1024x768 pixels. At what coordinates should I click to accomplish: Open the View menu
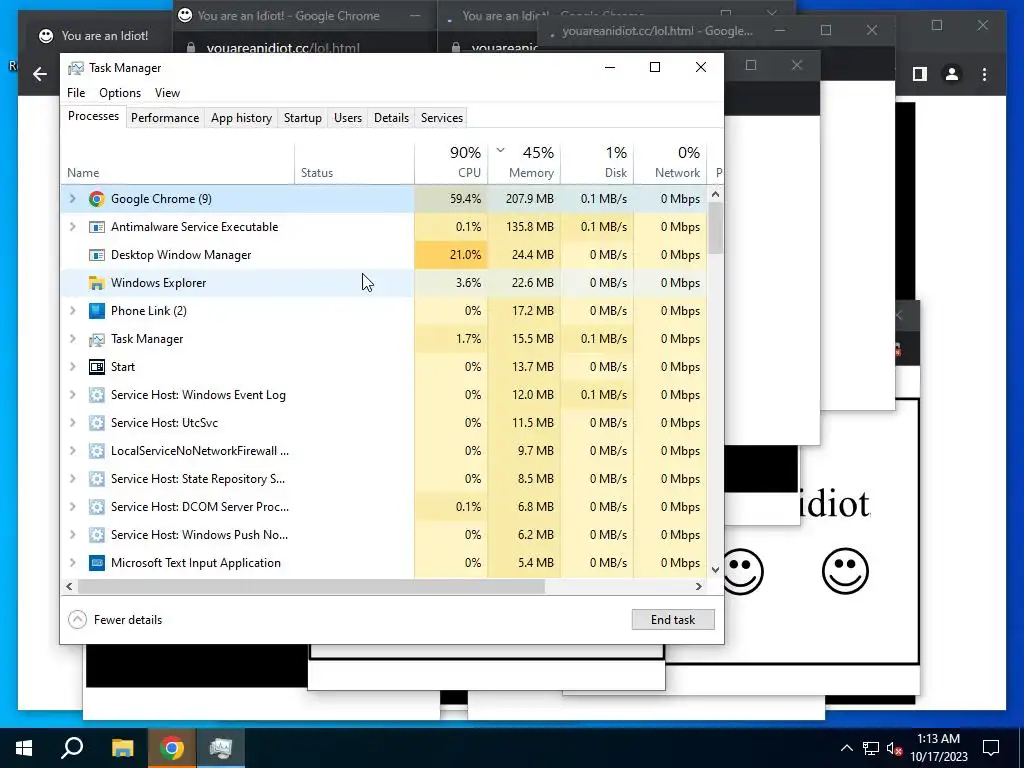[x=167, y=93]
